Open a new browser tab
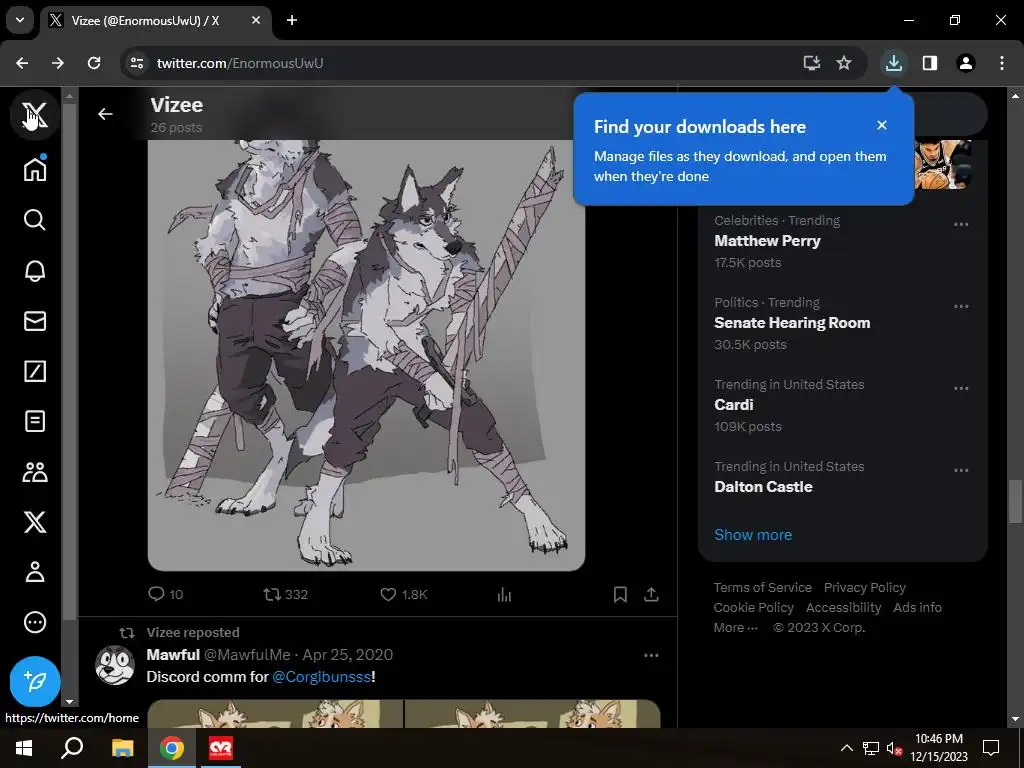This screenshot has height=768, width=1024. coord(292,20)
